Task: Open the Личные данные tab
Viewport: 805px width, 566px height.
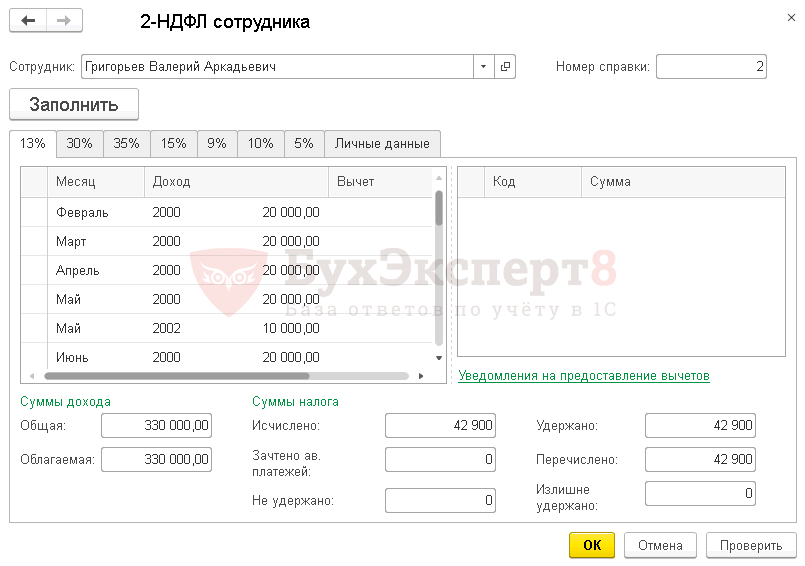Action: pyautogui.click(x=382, y=143)
